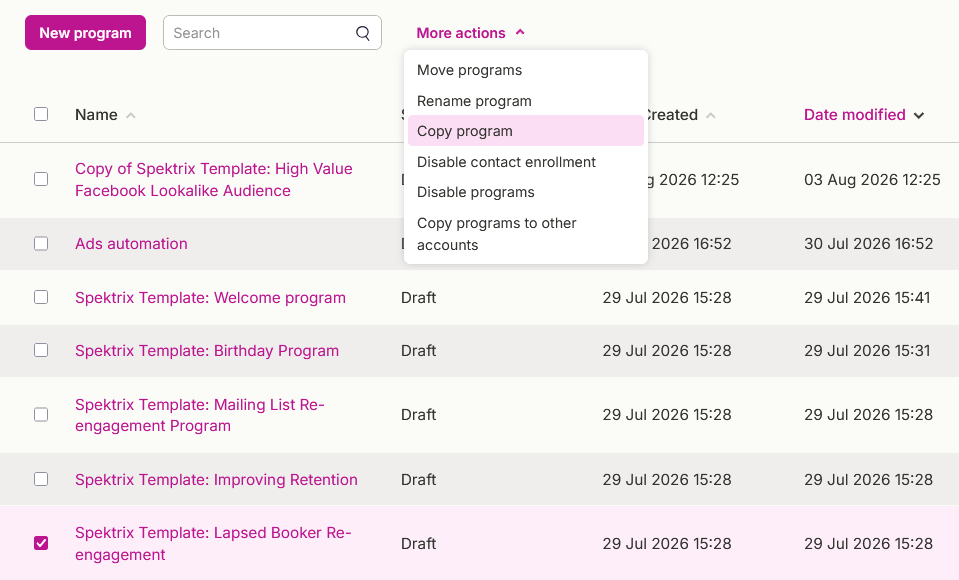Tick Improving Retention row checkbox
The image size is (959, 580).
pyautogui.click(x=41, y=479)
